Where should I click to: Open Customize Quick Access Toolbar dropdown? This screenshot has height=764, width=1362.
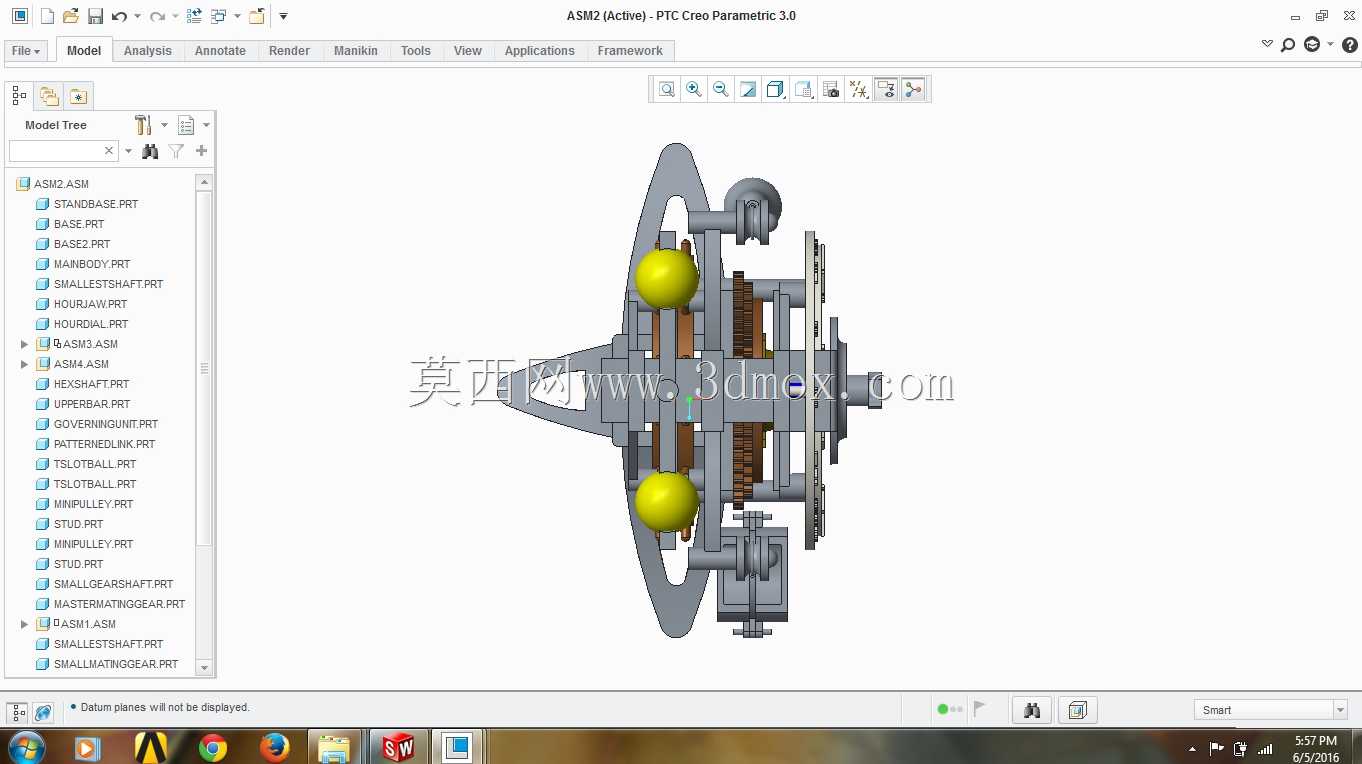pos(283,17)
